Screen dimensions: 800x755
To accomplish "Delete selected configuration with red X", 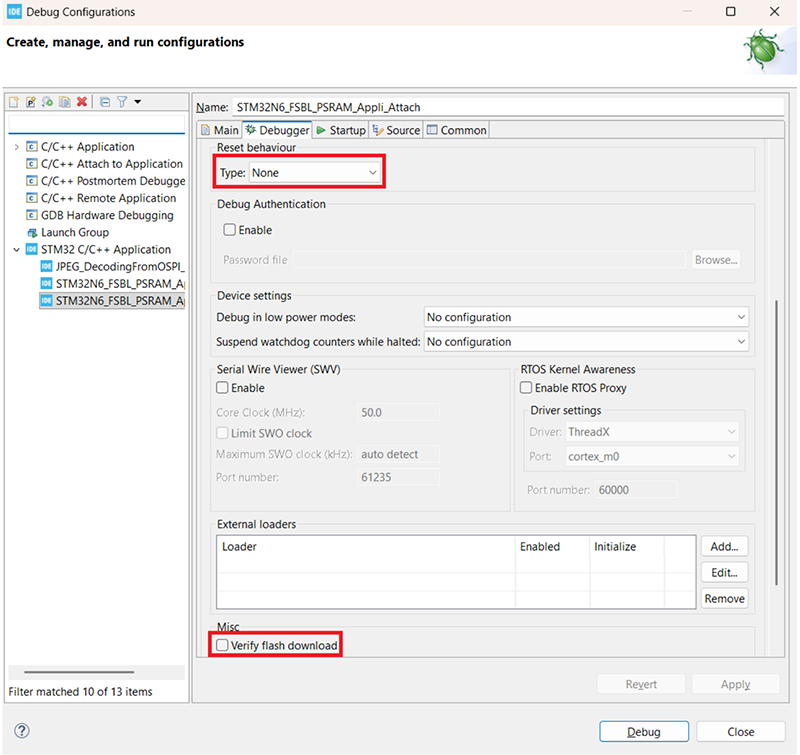I will pyautogui.click(x=81, y=102).
